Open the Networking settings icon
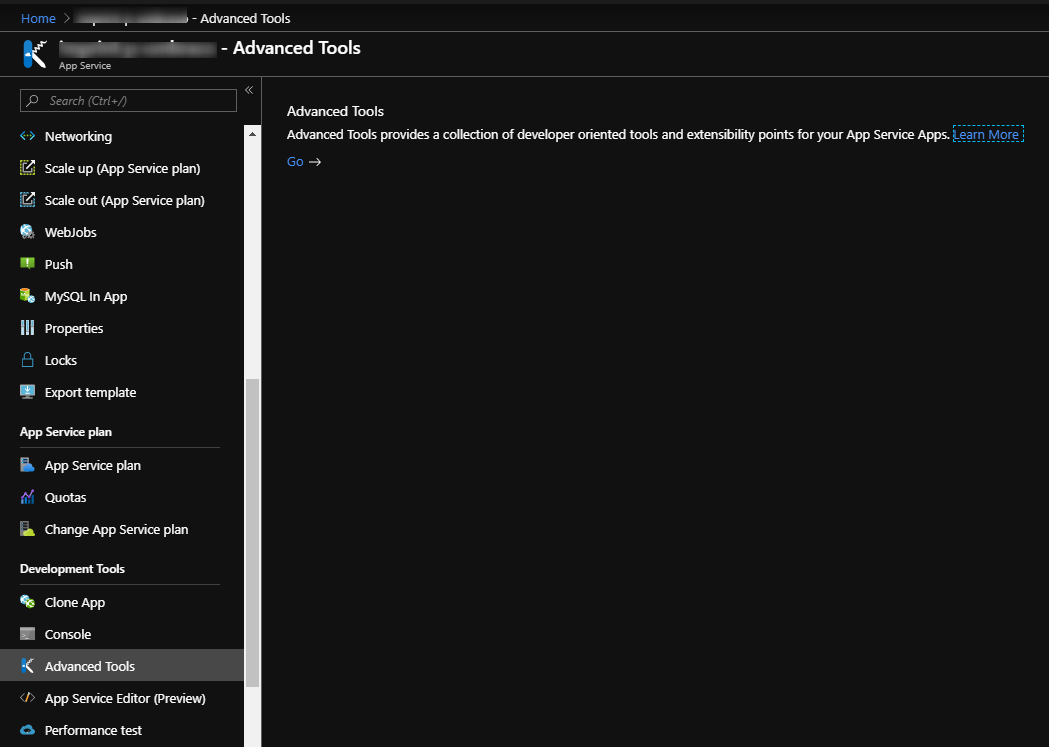1049x747 pixels. (27, 136)
